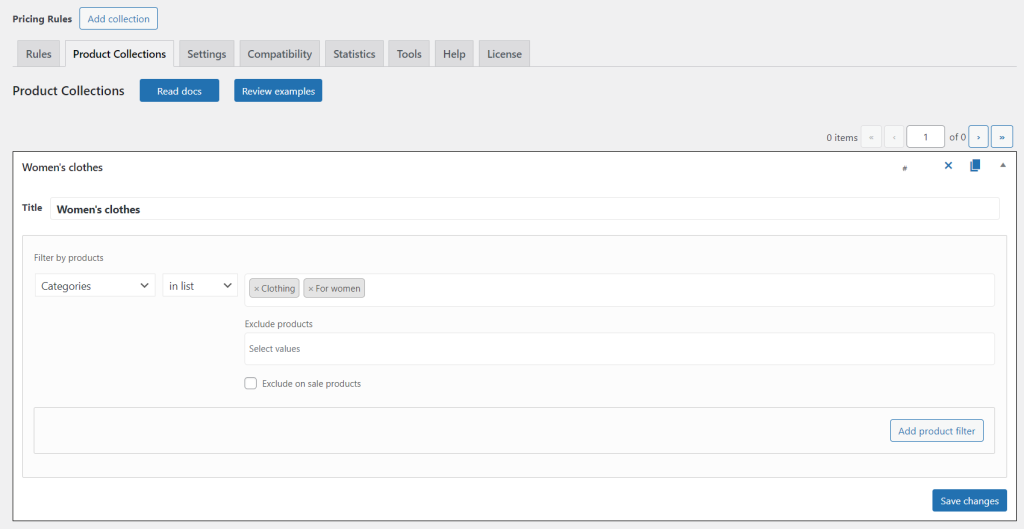This screenshot has height=529, width=1024.
Task: Open Read docs
Action: [x=179, y=91]
